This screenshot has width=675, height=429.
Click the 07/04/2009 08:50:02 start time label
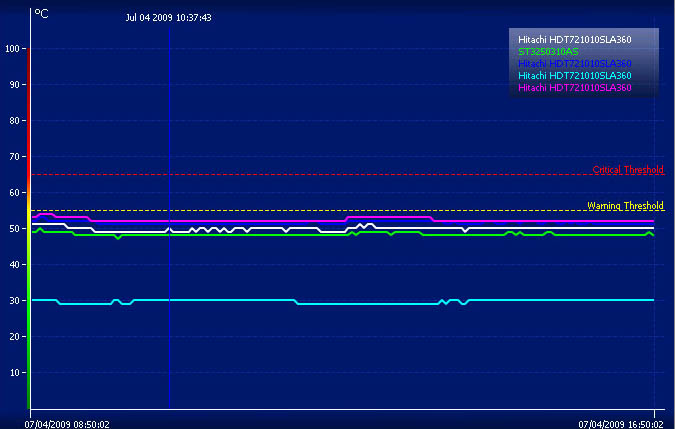[67, 424]
